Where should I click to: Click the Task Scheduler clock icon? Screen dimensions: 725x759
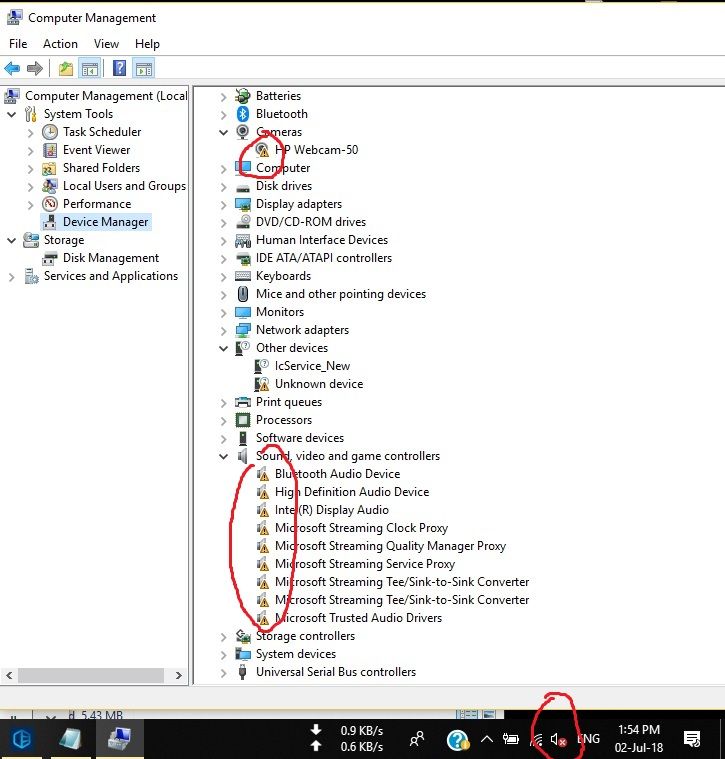pyautogui.click(x=50, y=132)
